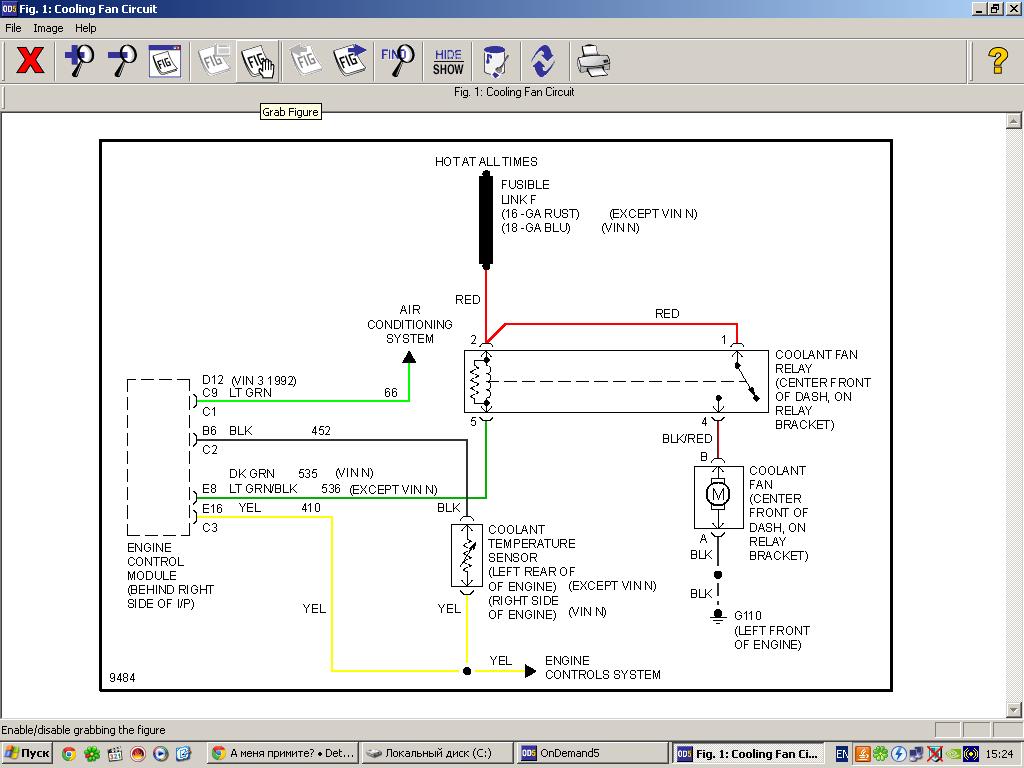
Task: Open help with yellow question mark
Action: 997,61
